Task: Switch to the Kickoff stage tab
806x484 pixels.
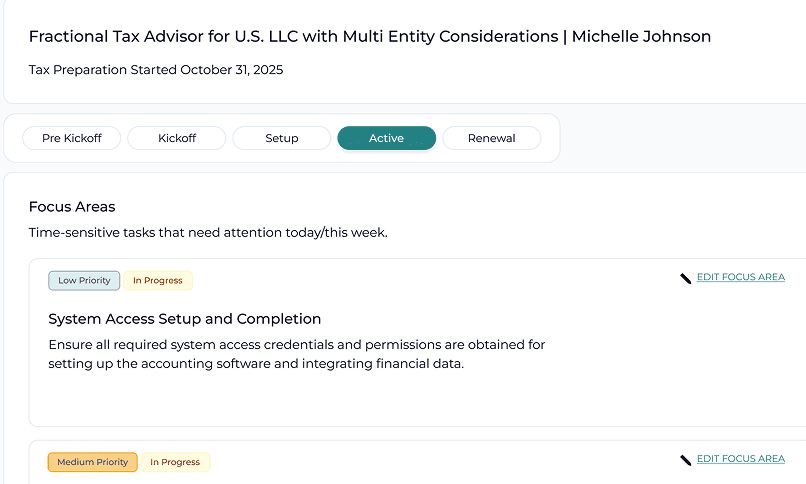Action: point(177,138)
